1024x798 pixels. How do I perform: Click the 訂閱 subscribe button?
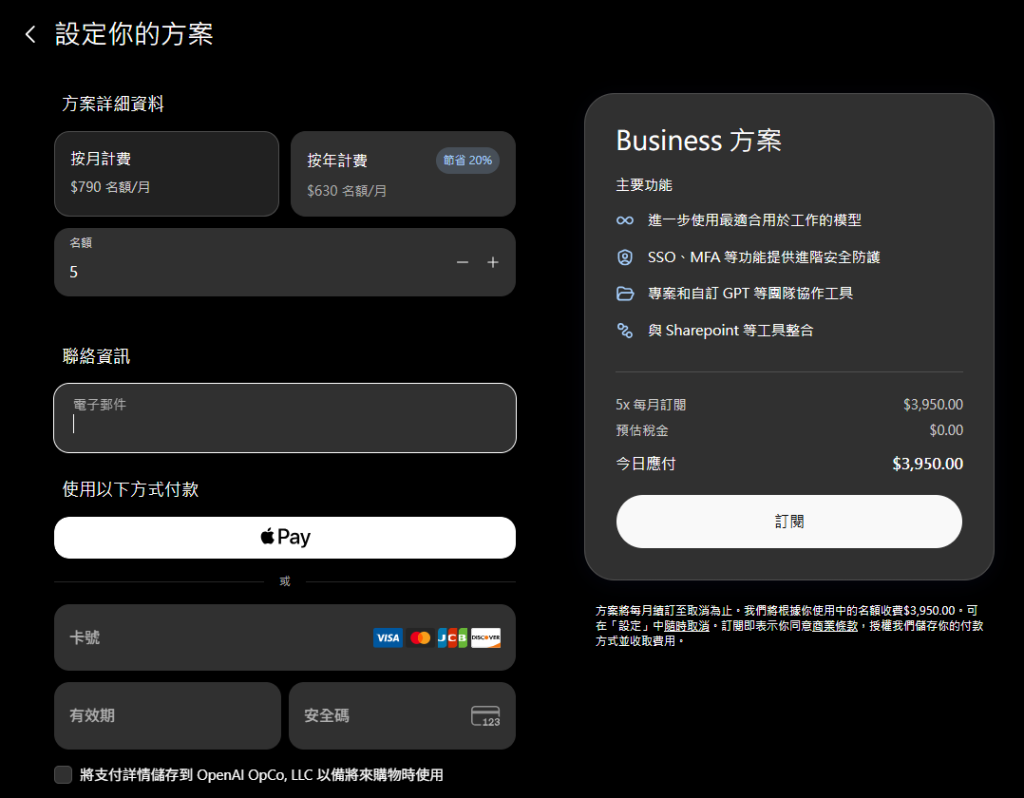(789, 522)
